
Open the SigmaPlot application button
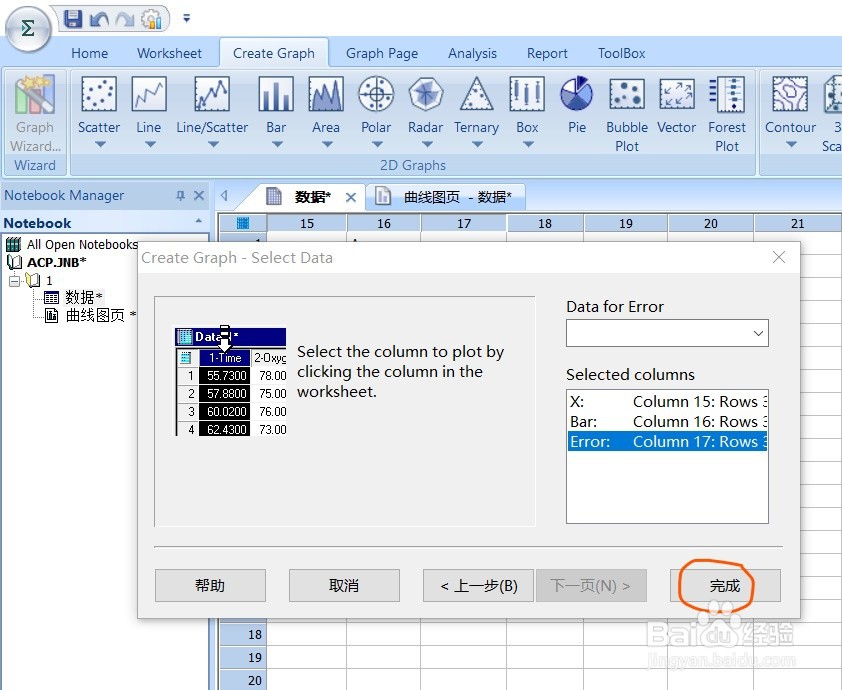(28, 28)
